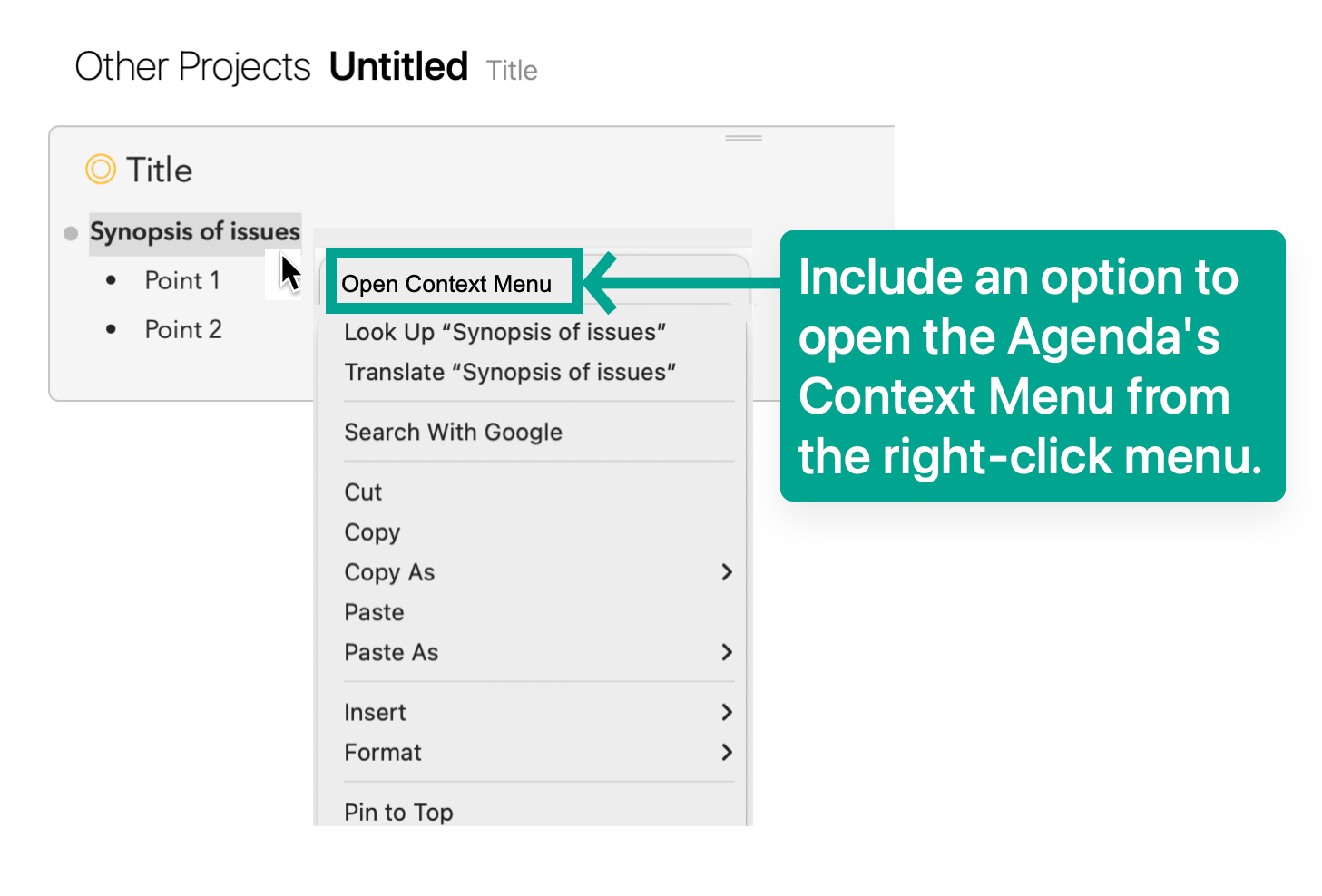Expand the Copy As submenu arrow
Image resolution: width=1322 pixels, height=896 pixels.
[x=726, y=571]
